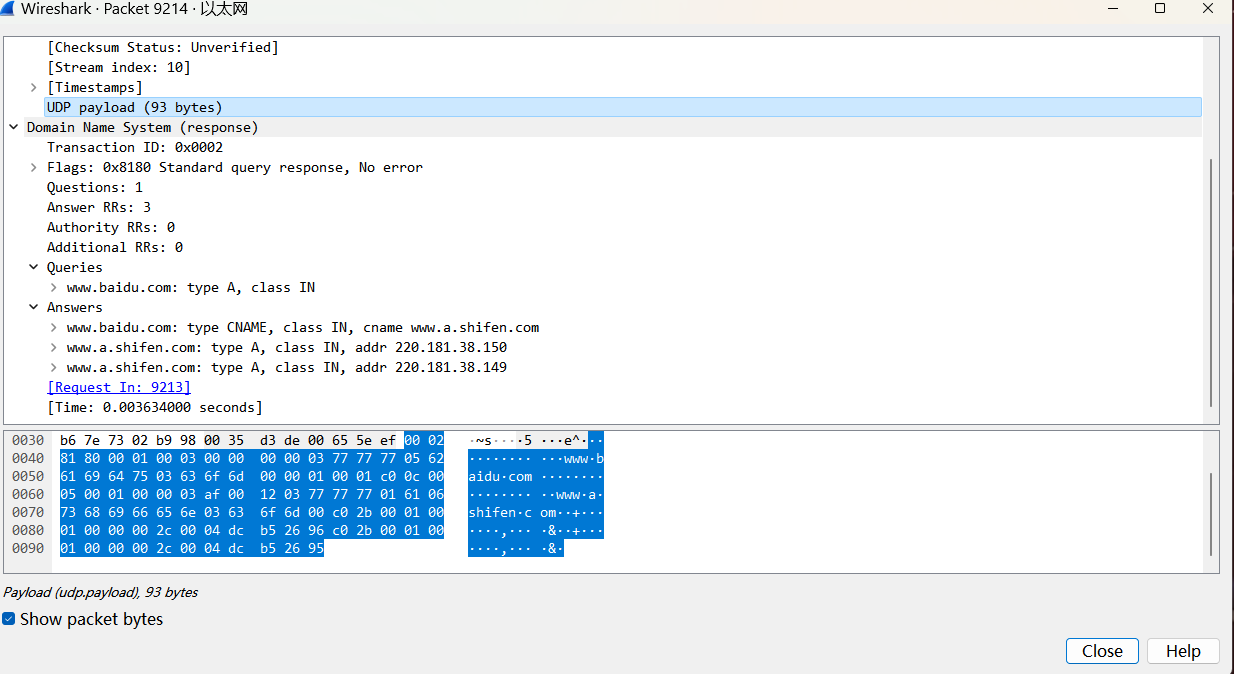Expand the answer with addr 220.181.38.150
The width and height of the screenshot is (1234, 674).
[54, 347]
